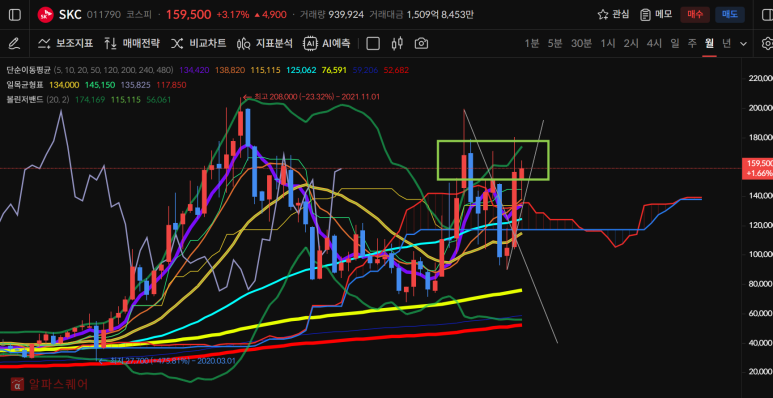Image resolution: width=773 pixels, height=398 pixels.
Task: Open AI예측 prediction tool
Action: pos(326,43)
